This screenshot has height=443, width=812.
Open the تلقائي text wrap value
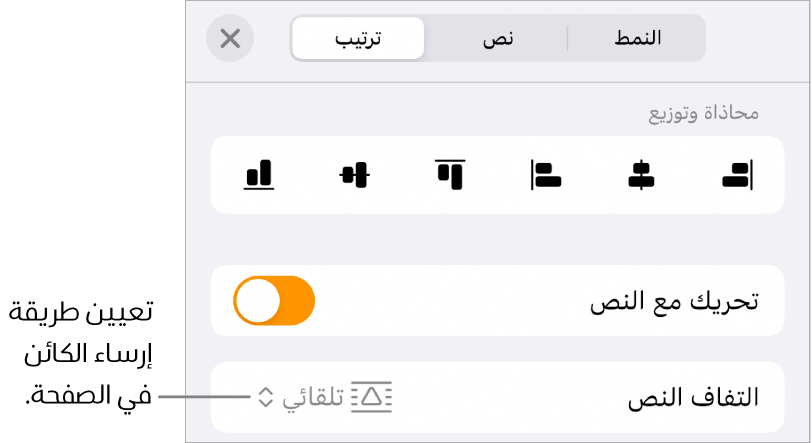[312, 397]
